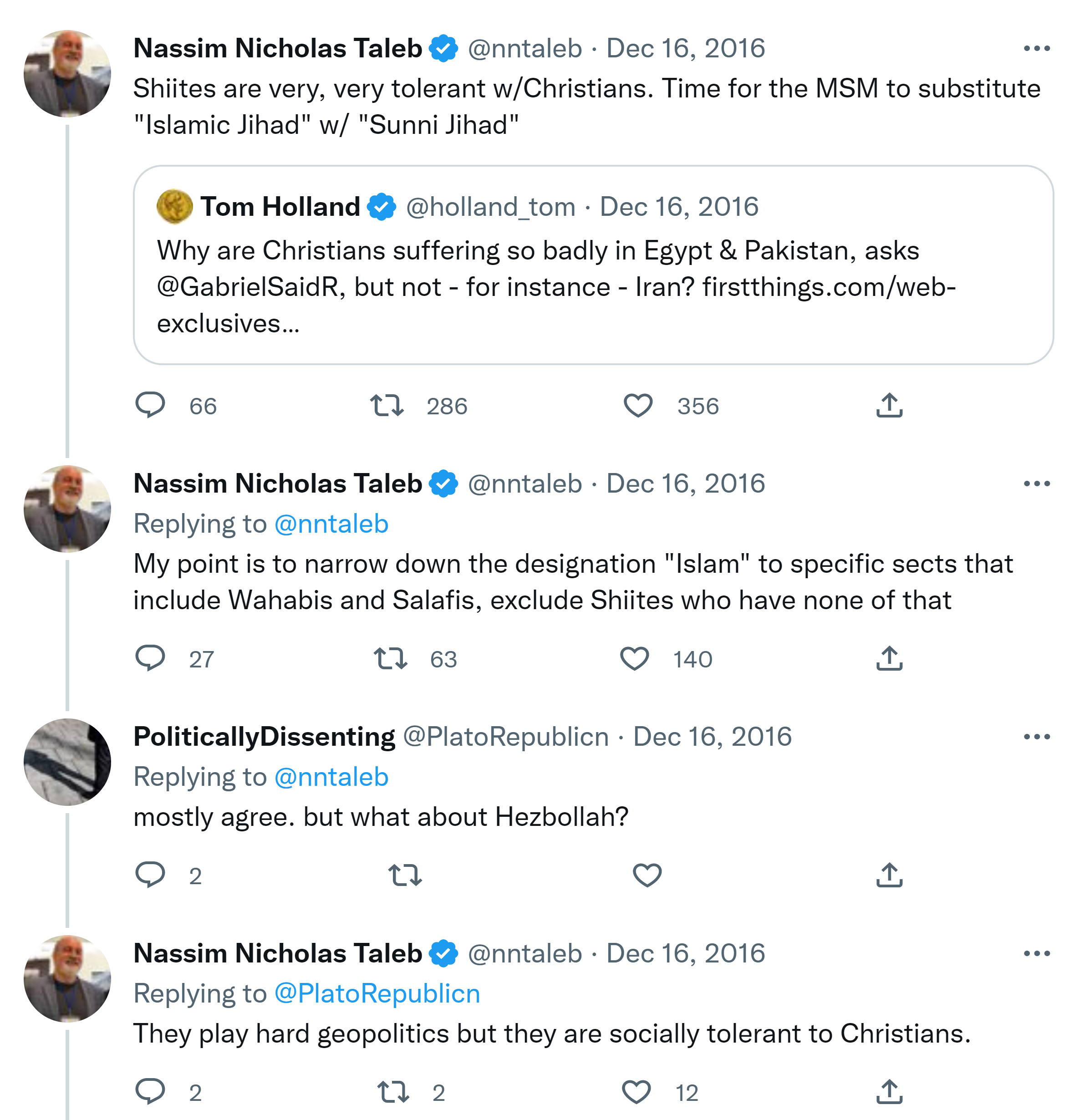
Task: Open more options on PoliticallyDissenting's tweet
Action: pos(1036,737)
